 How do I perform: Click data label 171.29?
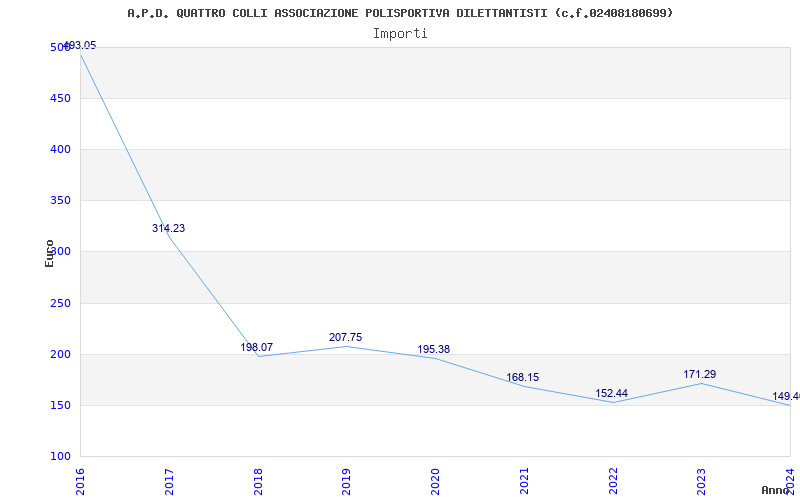pos(699,374)
